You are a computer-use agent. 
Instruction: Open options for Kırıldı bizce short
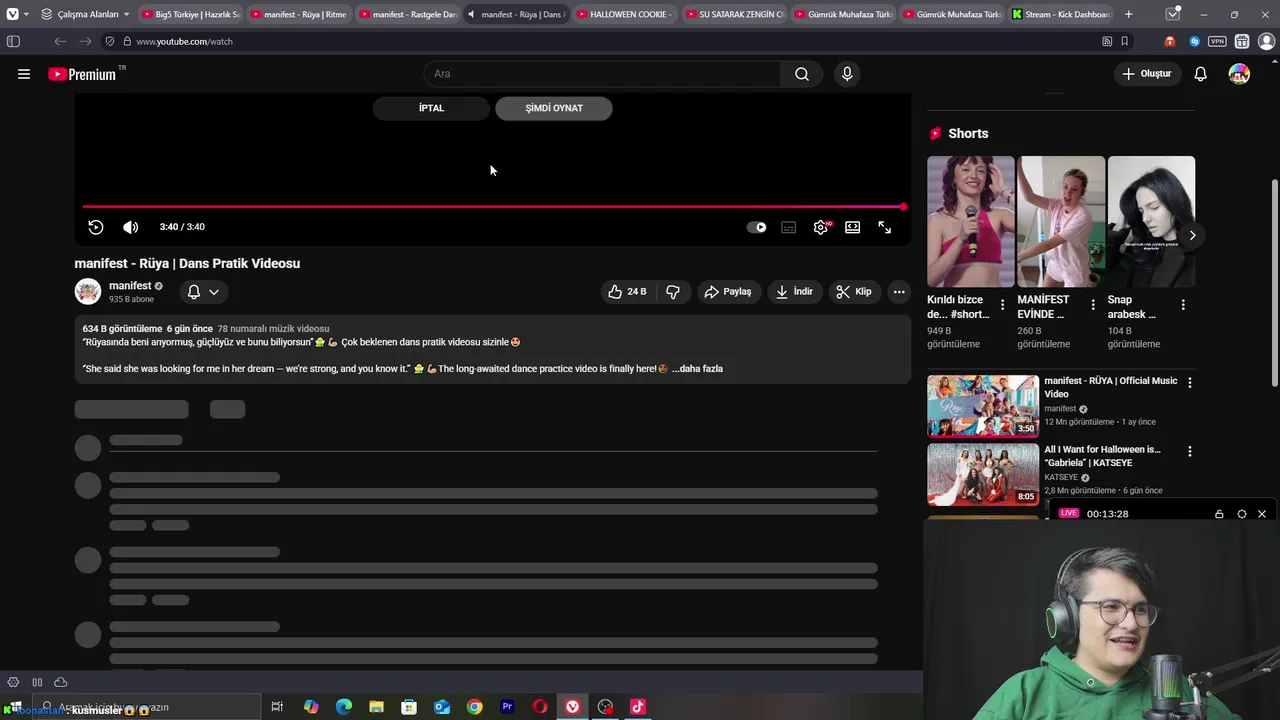coord(1002,305)
